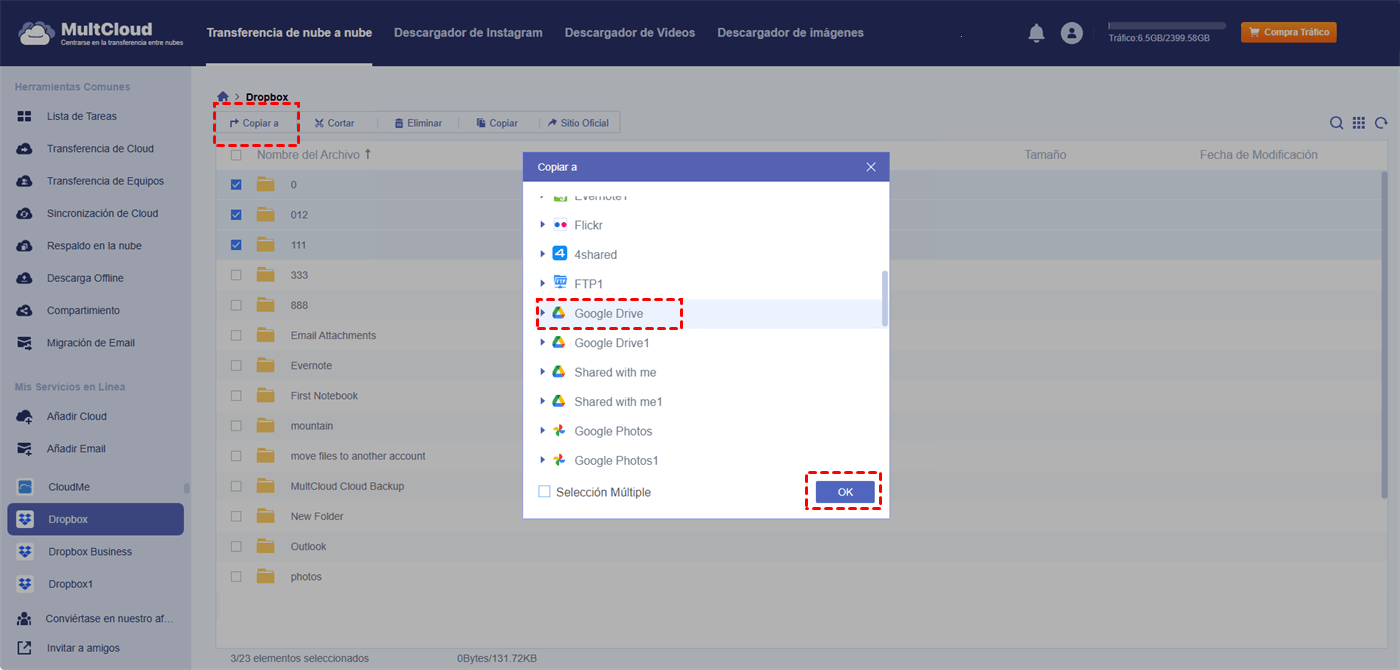1400x670 pixels.
Task: Switch to grid view icon
Action: point(1359,123)
